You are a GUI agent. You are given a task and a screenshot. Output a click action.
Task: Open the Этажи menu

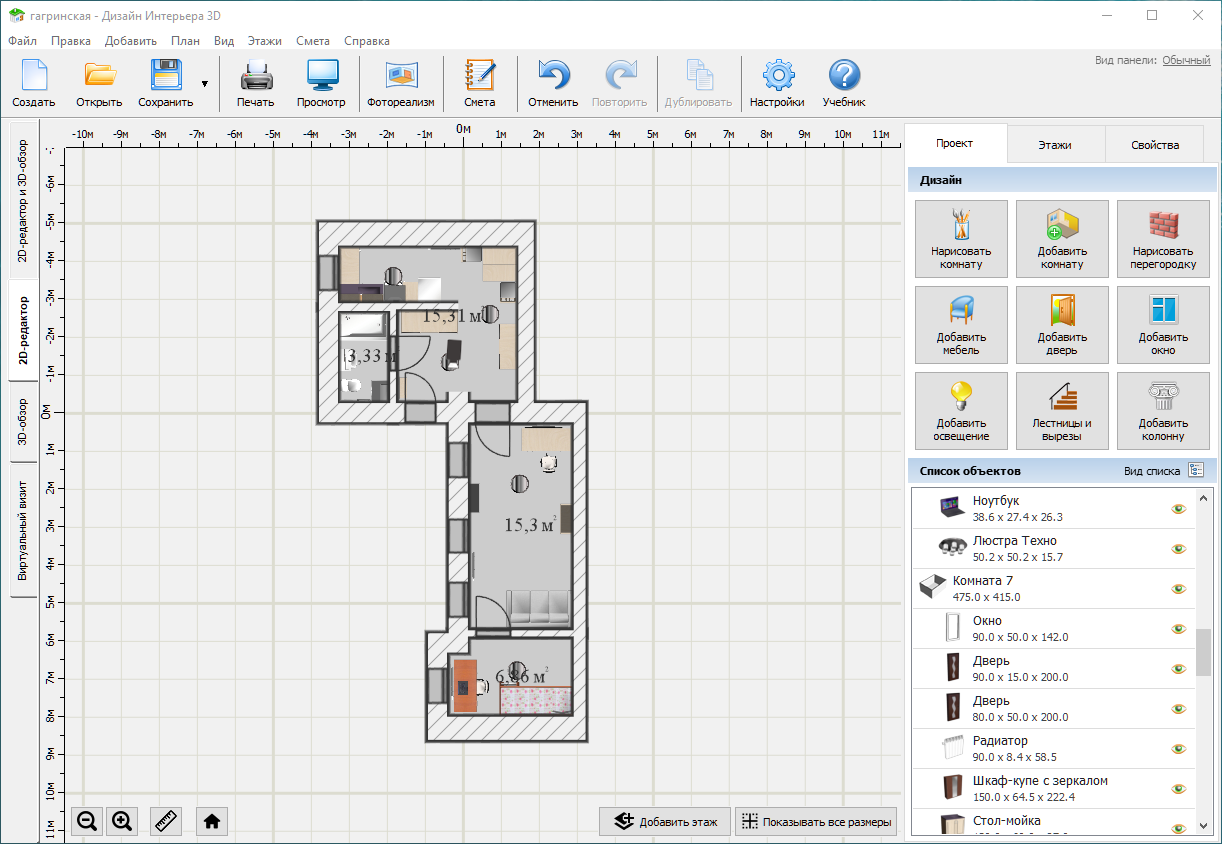(x=264, y=41)
